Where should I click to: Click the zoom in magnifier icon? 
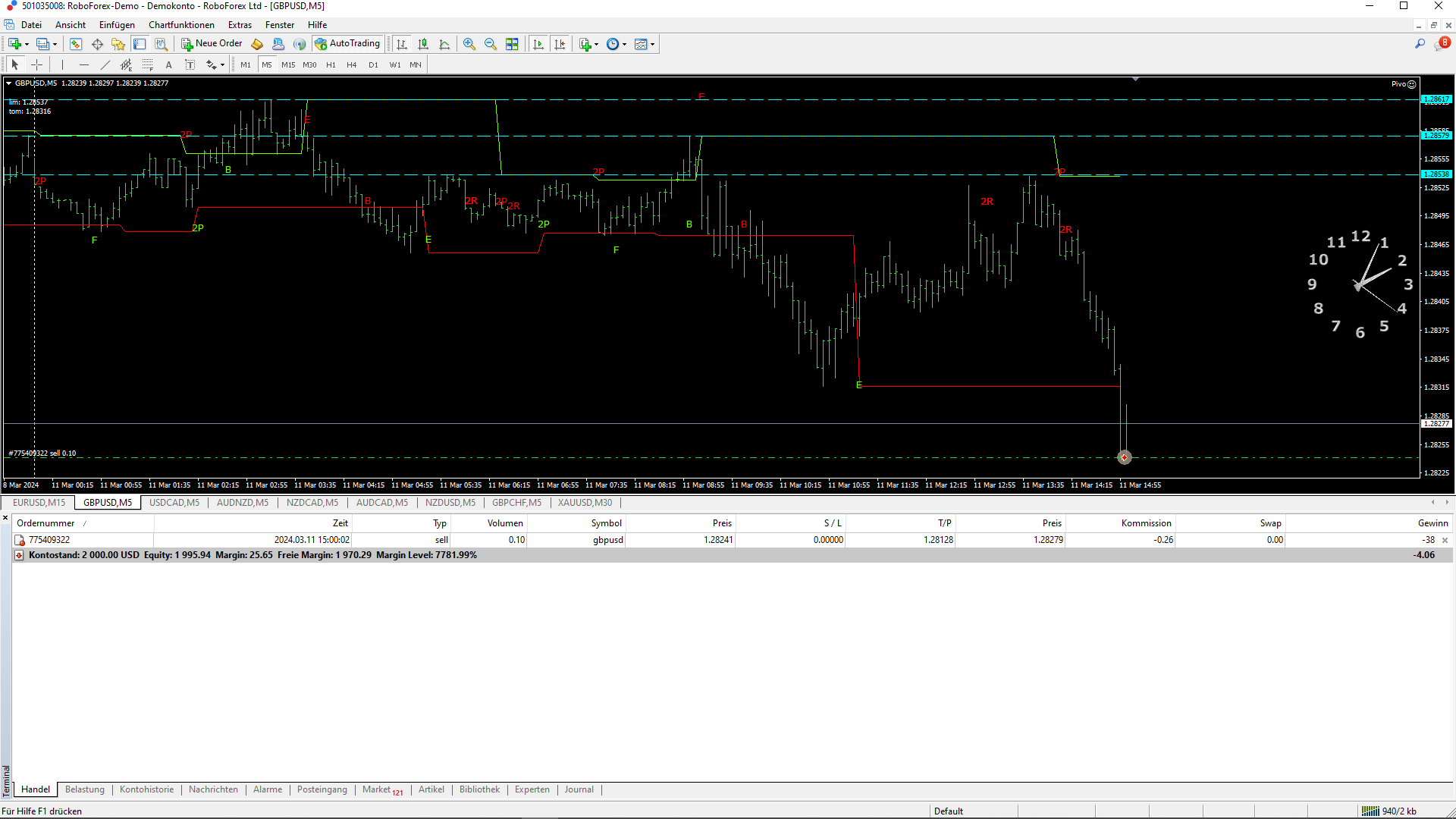[469, 44]
